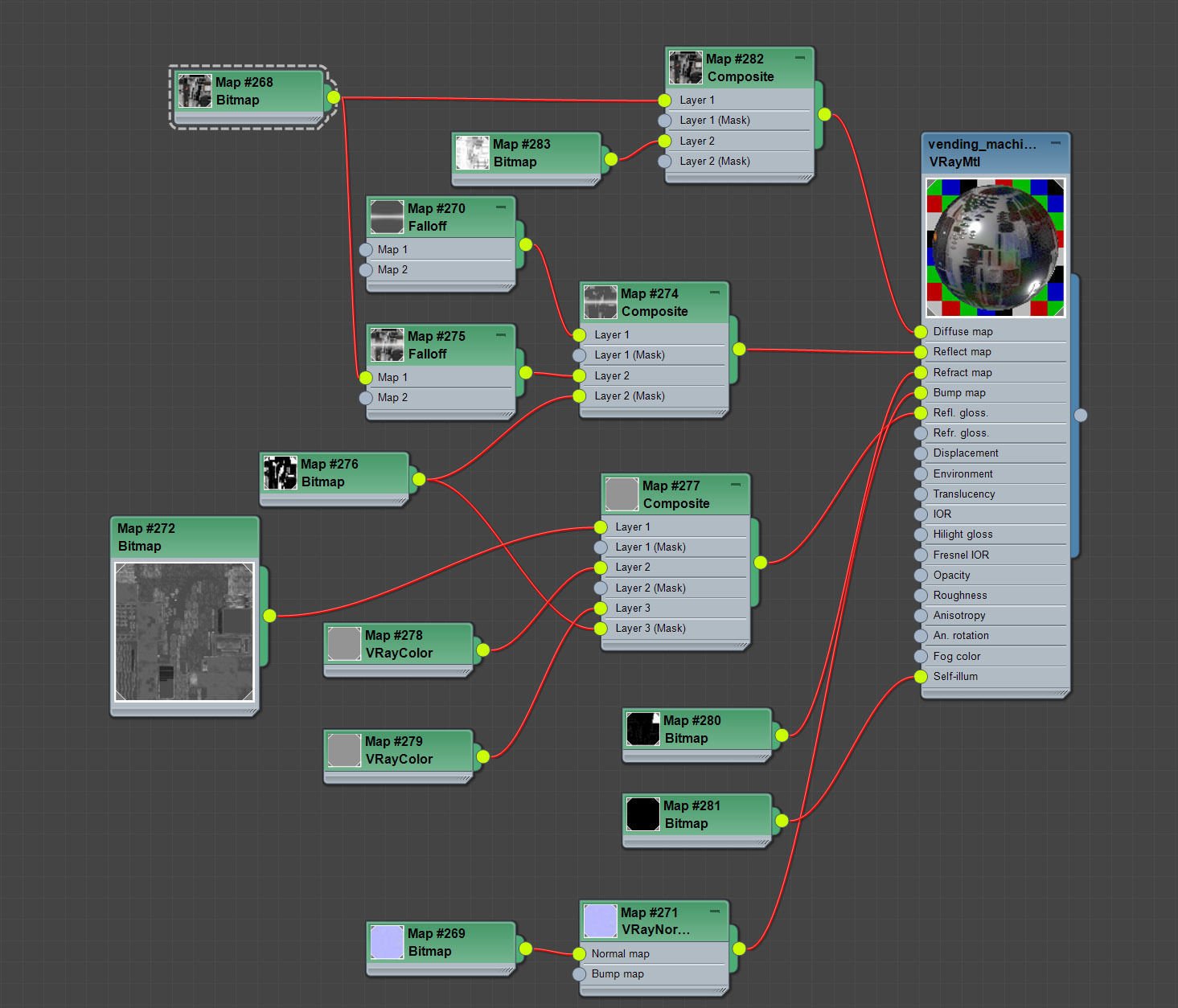Select the Map #271 VRayNor node title
1178x1008 pixels.
(655, 921)
